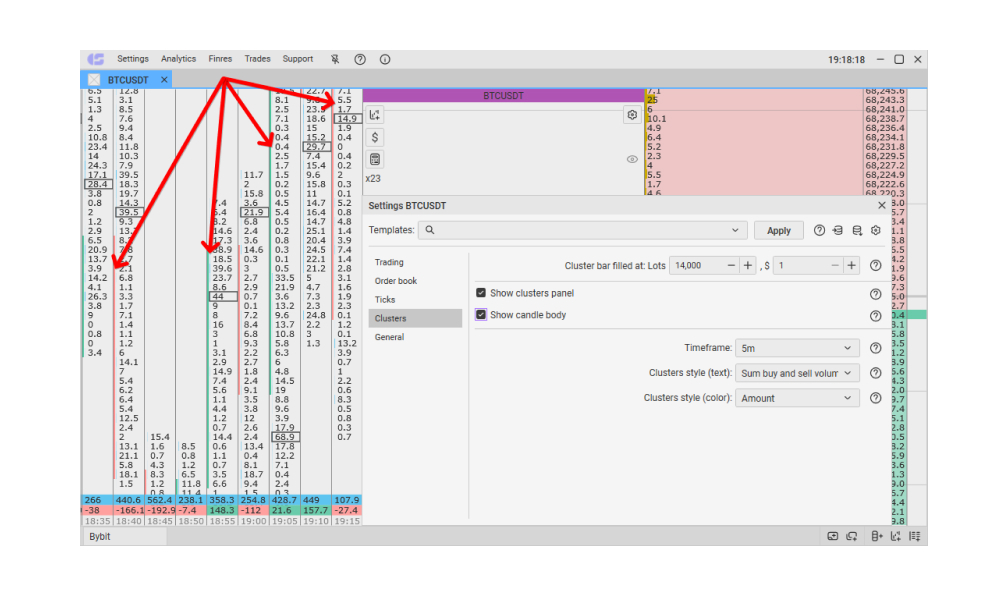This screenshot has width=1008, height=596.
Task: Toggle the eye visibility icon in order panel
Action: [632, 159]
